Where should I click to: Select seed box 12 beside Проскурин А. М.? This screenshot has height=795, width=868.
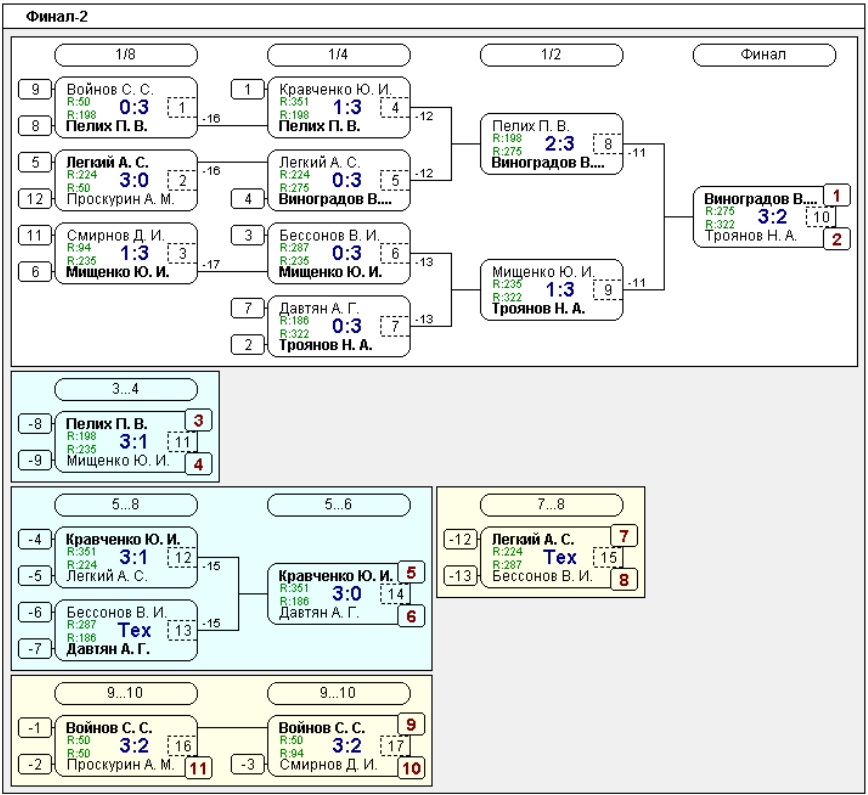coord(35,199)
